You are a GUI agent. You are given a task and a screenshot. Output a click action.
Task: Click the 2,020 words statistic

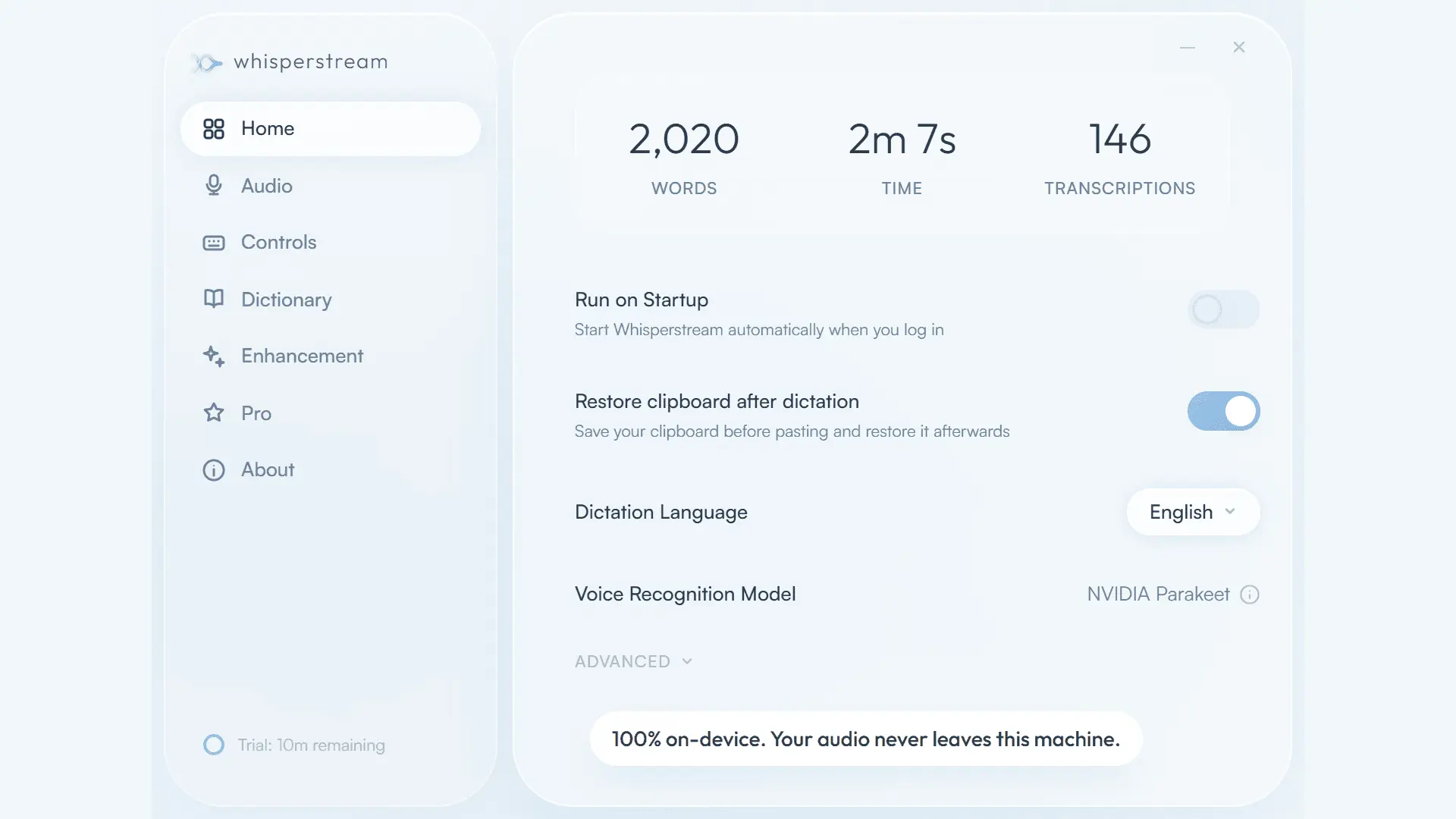(684, 140)
